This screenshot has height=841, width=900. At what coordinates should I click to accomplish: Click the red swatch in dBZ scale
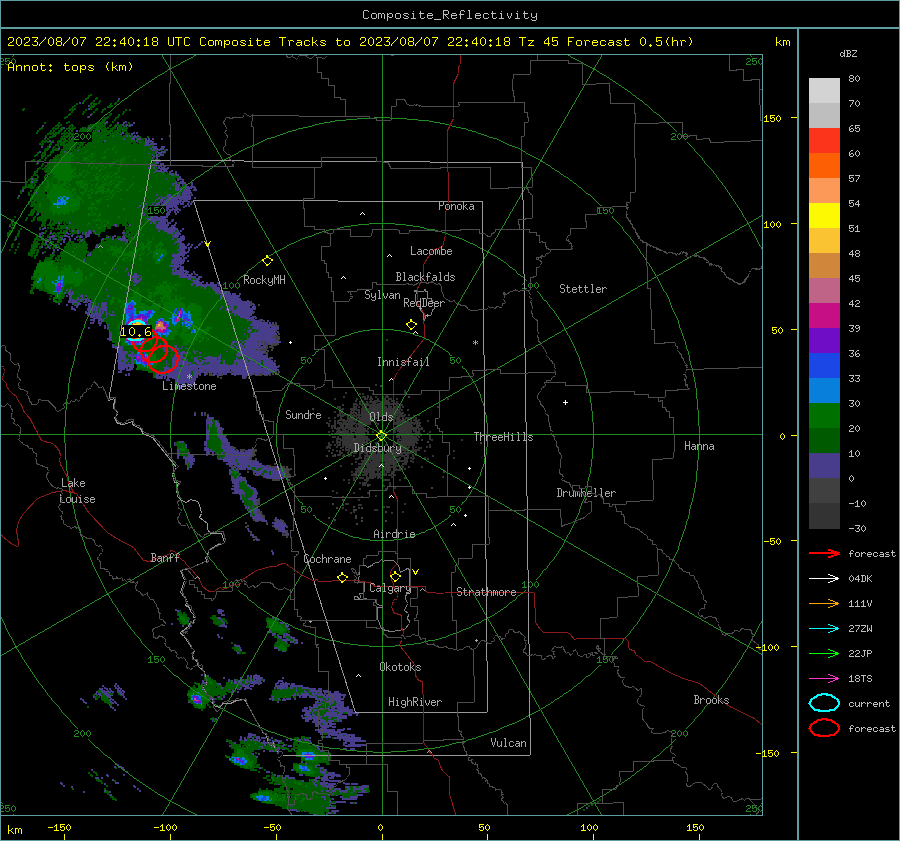click(824, 141)
